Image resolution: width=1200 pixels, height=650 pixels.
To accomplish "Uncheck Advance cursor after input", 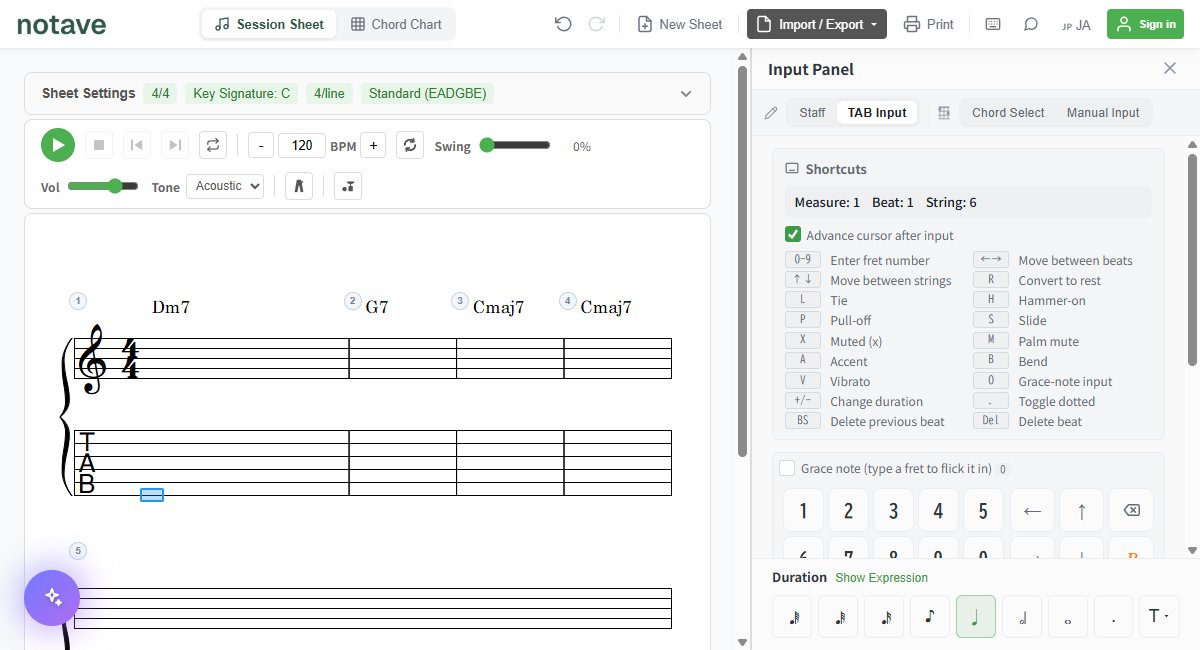I will point(793,235).
